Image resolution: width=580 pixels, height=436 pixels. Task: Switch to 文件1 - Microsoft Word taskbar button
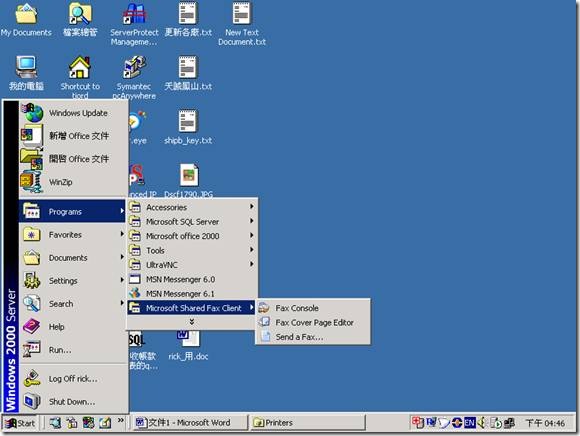[x=189, y=422]
